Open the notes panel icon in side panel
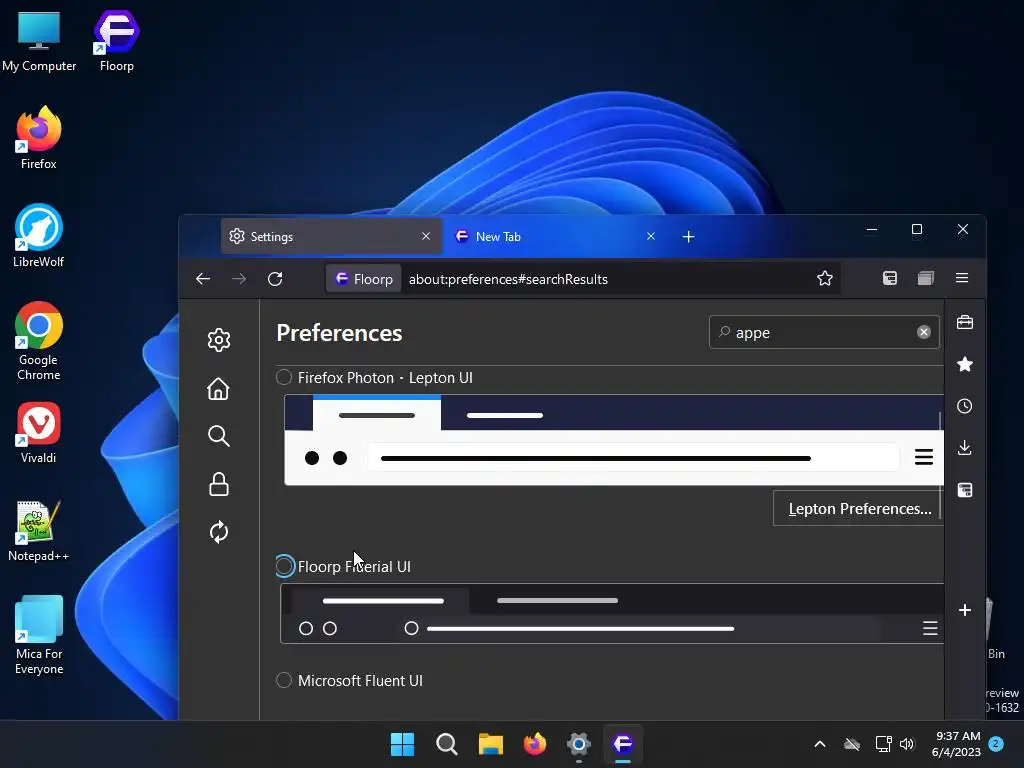The height and width of the screenshot is (768, 1024). [x=965, y=490]
